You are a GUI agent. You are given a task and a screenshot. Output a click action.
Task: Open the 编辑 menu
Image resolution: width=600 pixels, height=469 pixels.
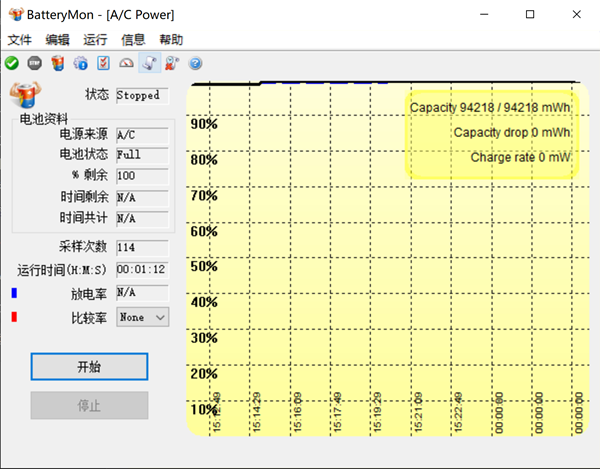57,40
